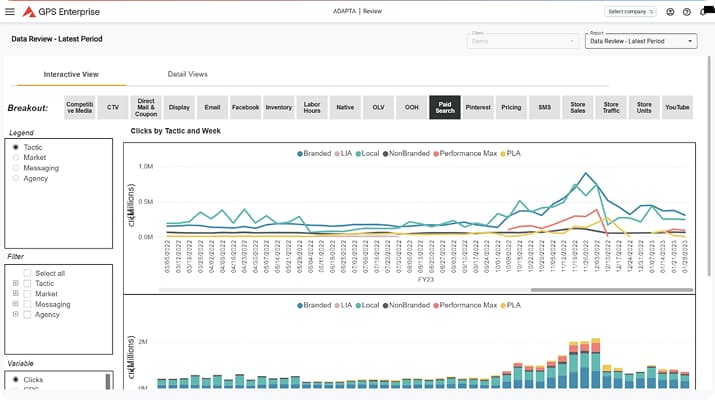Image resolution: width=715 pixels, height=400 pixels.
Task: Switch to the Interactive View tab
Action: [70, 74]
